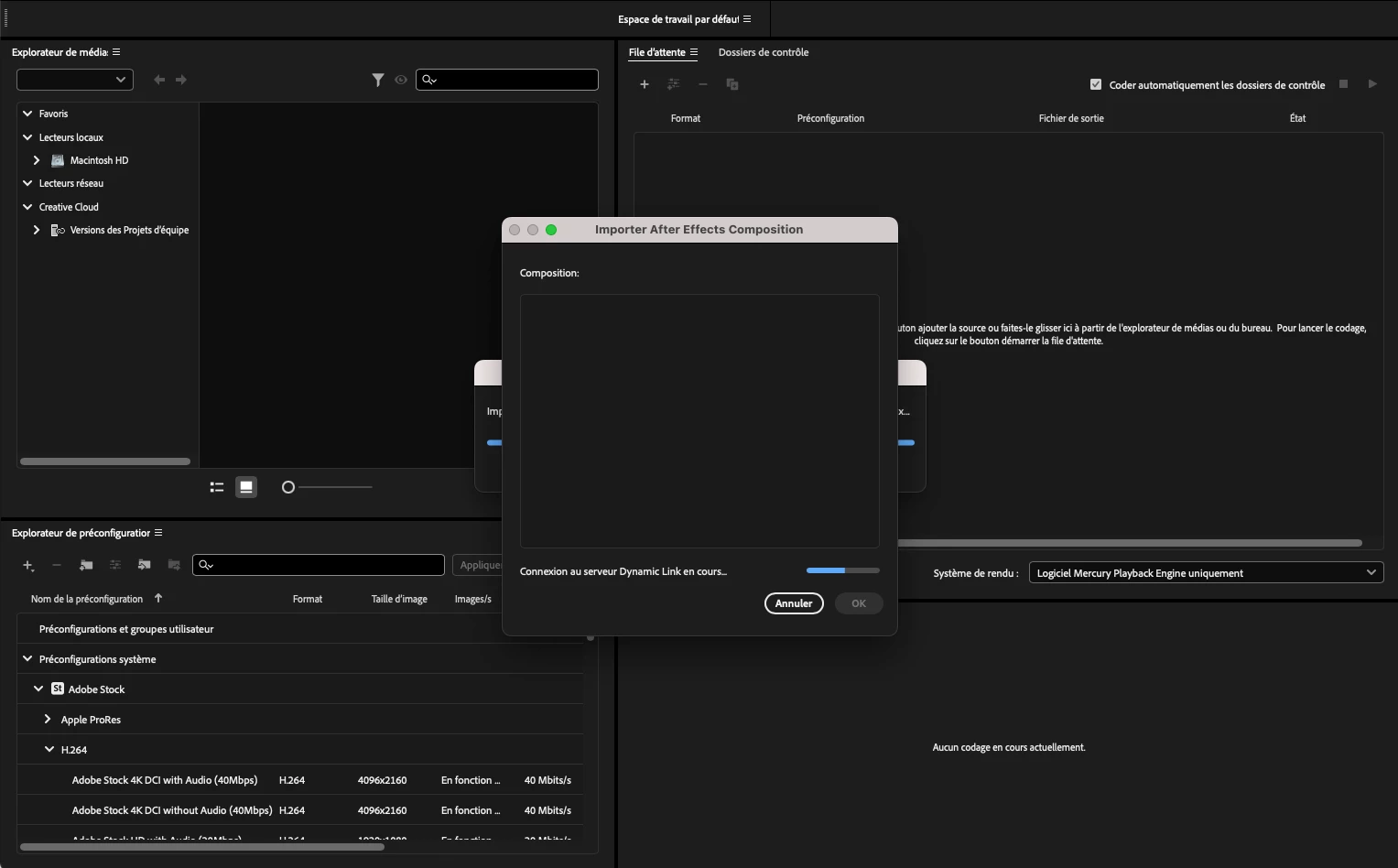The image size is (1398, 868).
Task: Expand the Apple ProRes preset group
Action: 48,720
